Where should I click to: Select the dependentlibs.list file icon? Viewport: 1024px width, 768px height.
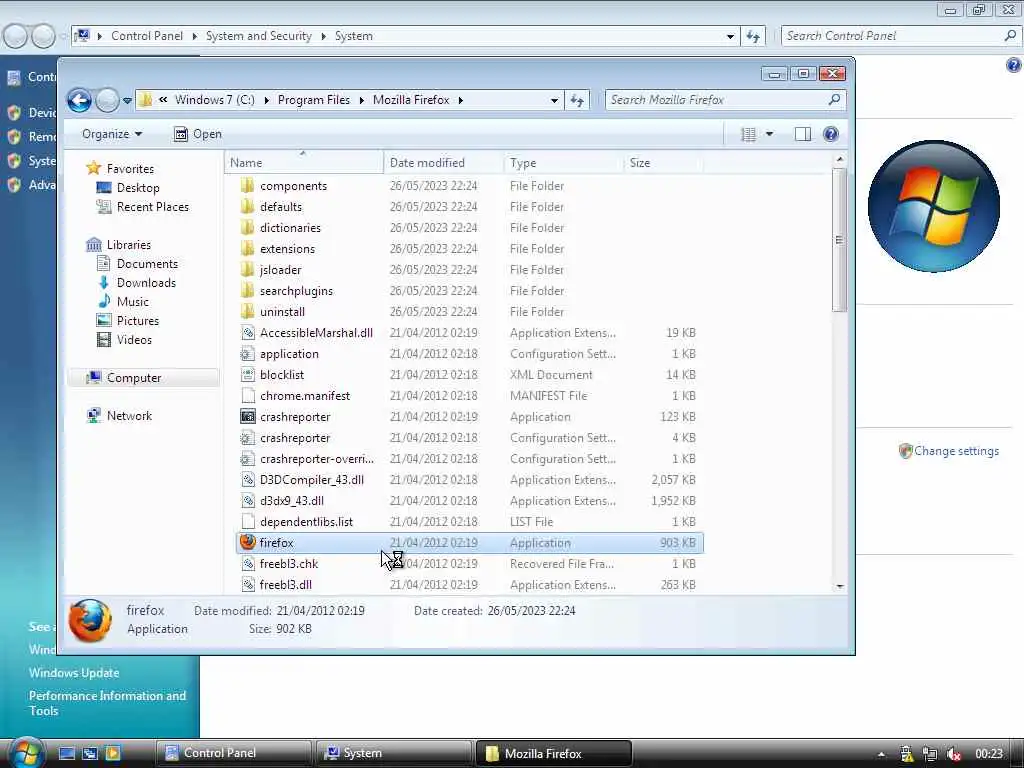[x=248, y=521]
